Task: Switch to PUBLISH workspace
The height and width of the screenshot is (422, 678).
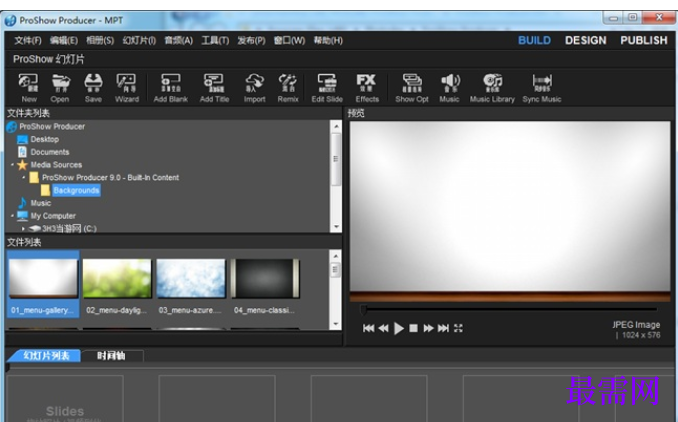Action: click(644, 40)
